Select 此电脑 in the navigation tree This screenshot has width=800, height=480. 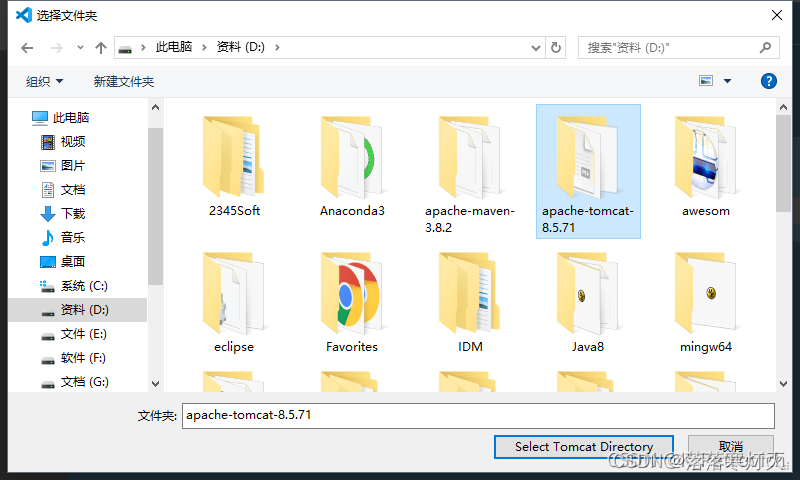[x=61, y=118]
